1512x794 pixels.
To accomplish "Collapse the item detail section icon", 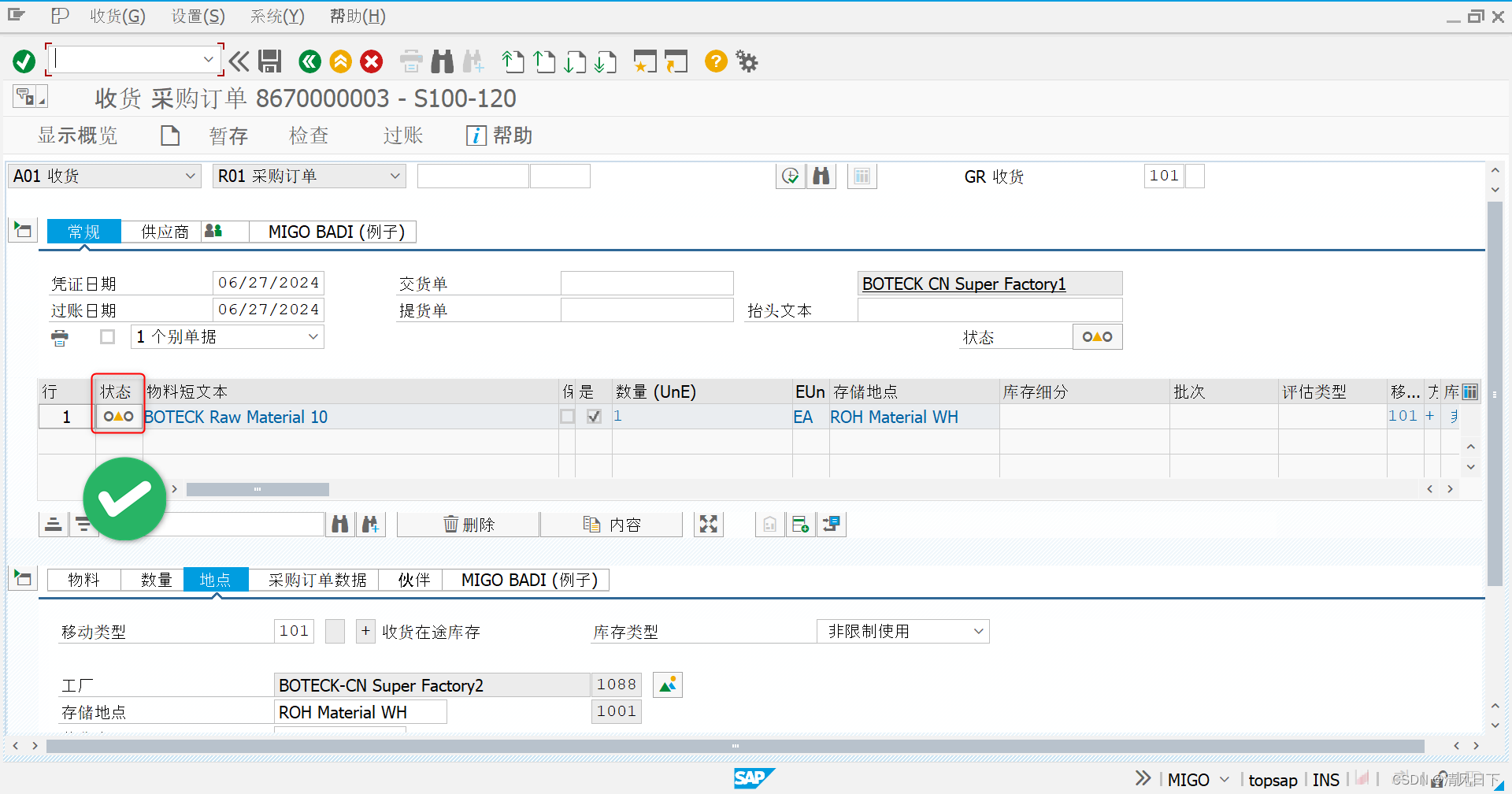I will 22,579.
